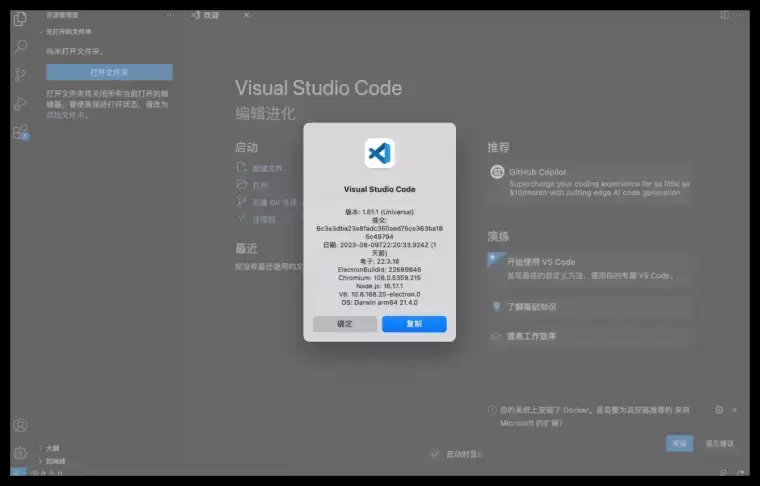Open the Extensions view with badge
The image size is (760, 486).
[x=21, y=132]
